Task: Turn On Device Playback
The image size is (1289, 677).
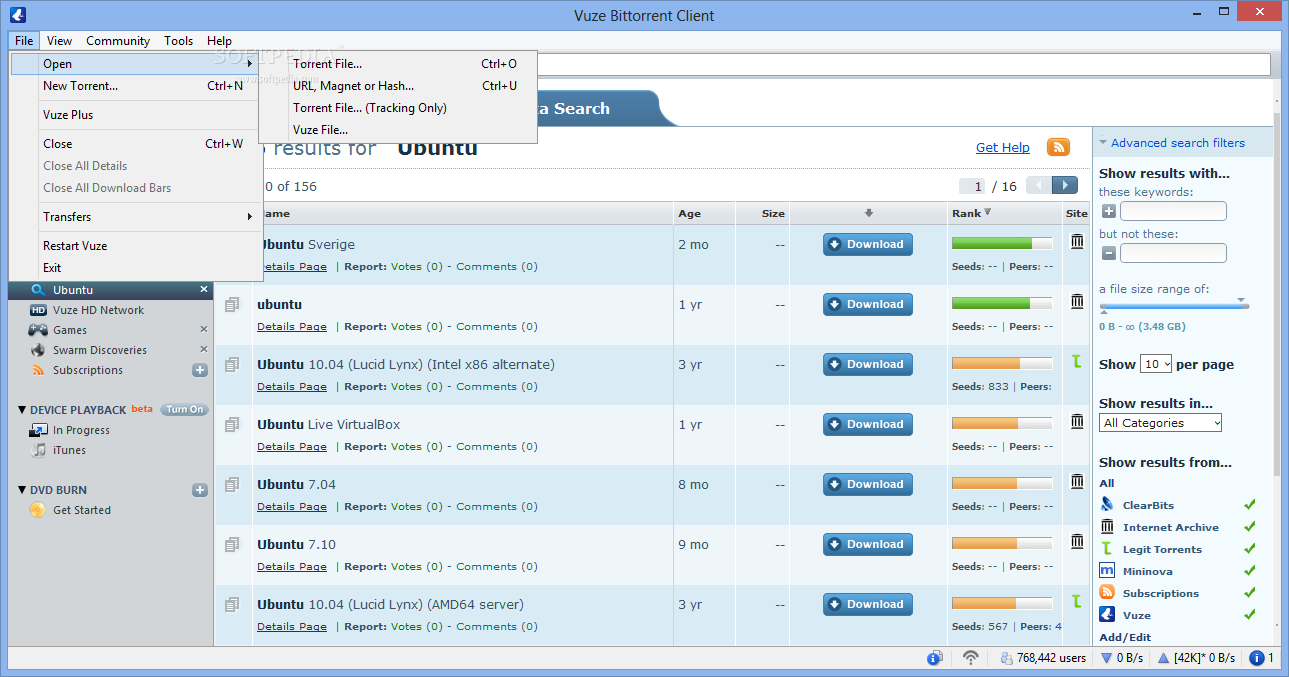Action: (x=184, y=410)
